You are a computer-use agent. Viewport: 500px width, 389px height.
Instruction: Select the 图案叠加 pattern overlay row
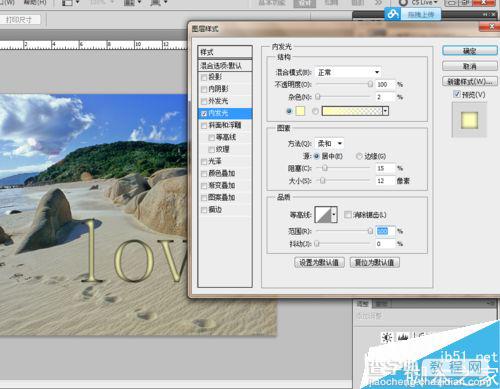pyautogui.click(x=222, y=198)
